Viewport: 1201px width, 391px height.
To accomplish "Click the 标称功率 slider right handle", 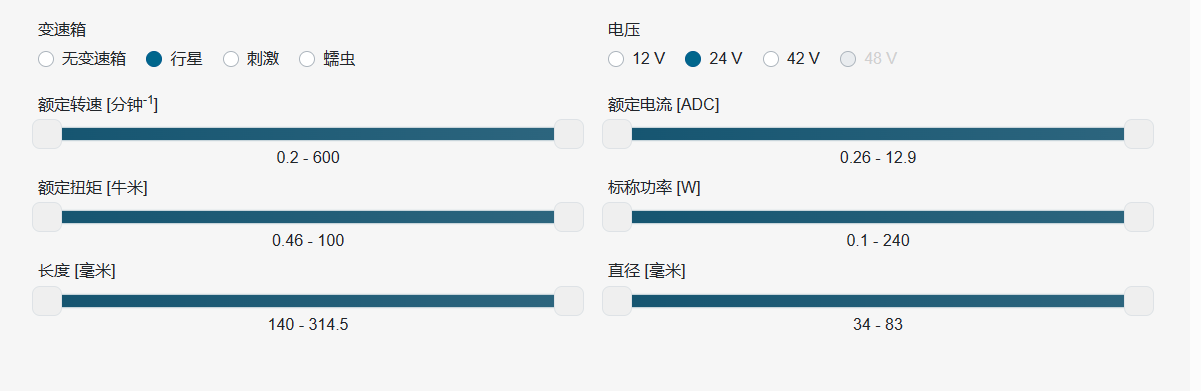I will pos(1139,217).
